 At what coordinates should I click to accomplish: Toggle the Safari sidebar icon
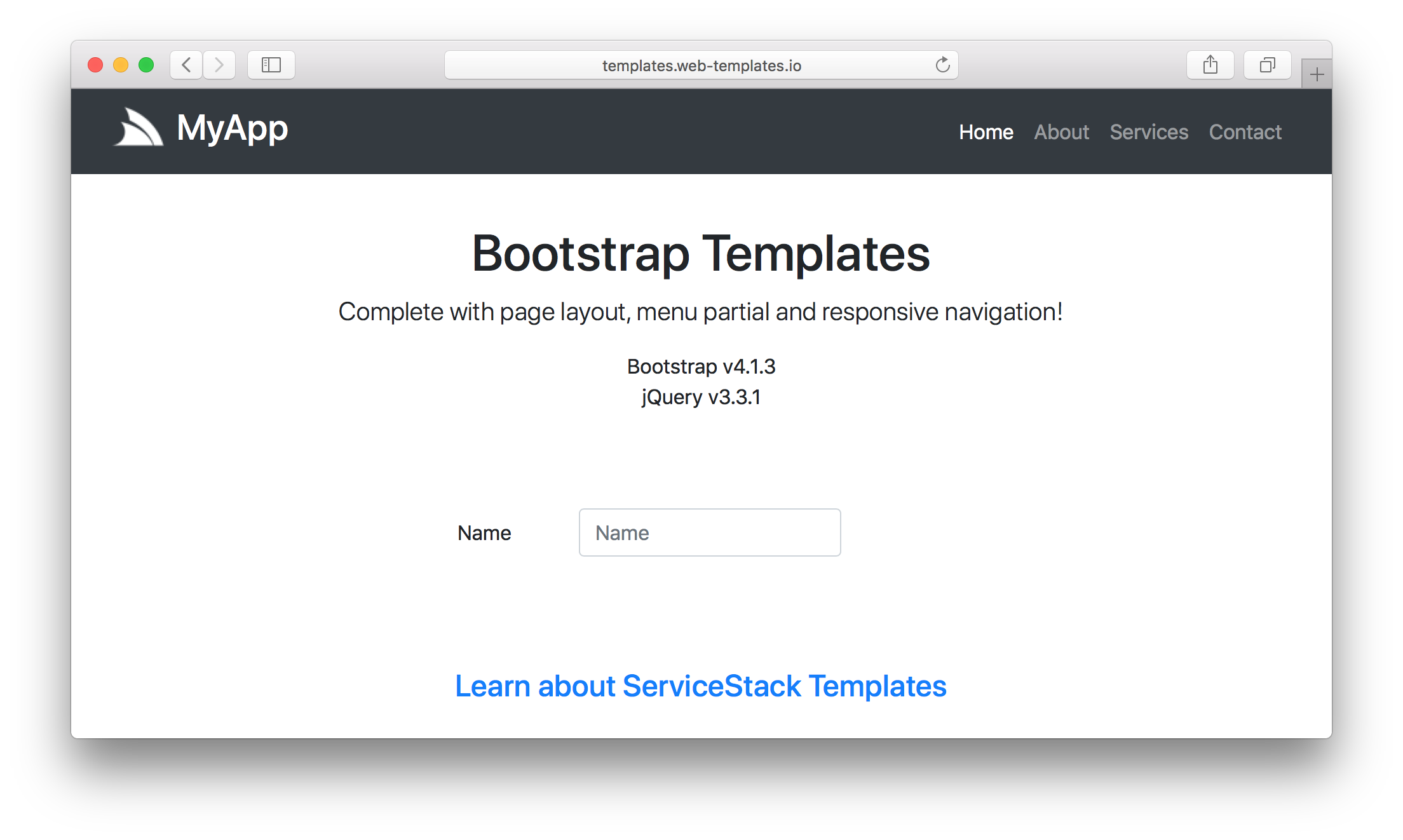(271, 65)
